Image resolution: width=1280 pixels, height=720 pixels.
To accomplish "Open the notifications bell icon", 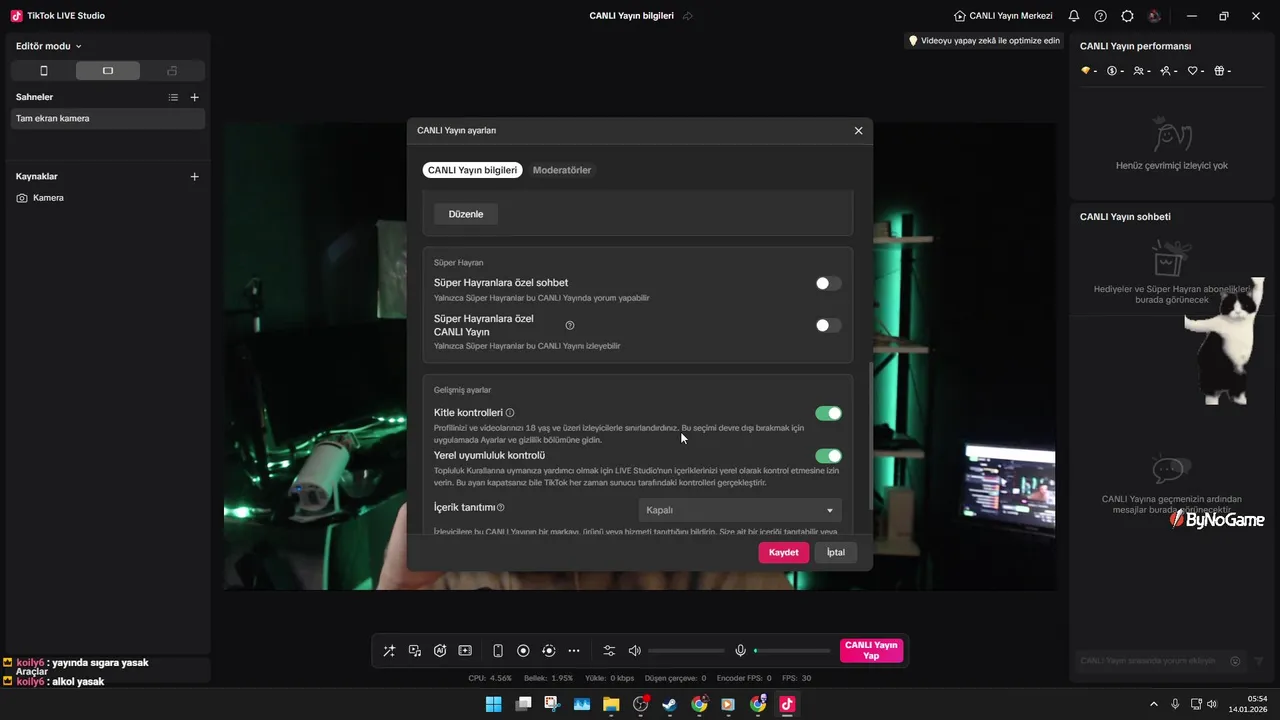I will [1074, 16].
